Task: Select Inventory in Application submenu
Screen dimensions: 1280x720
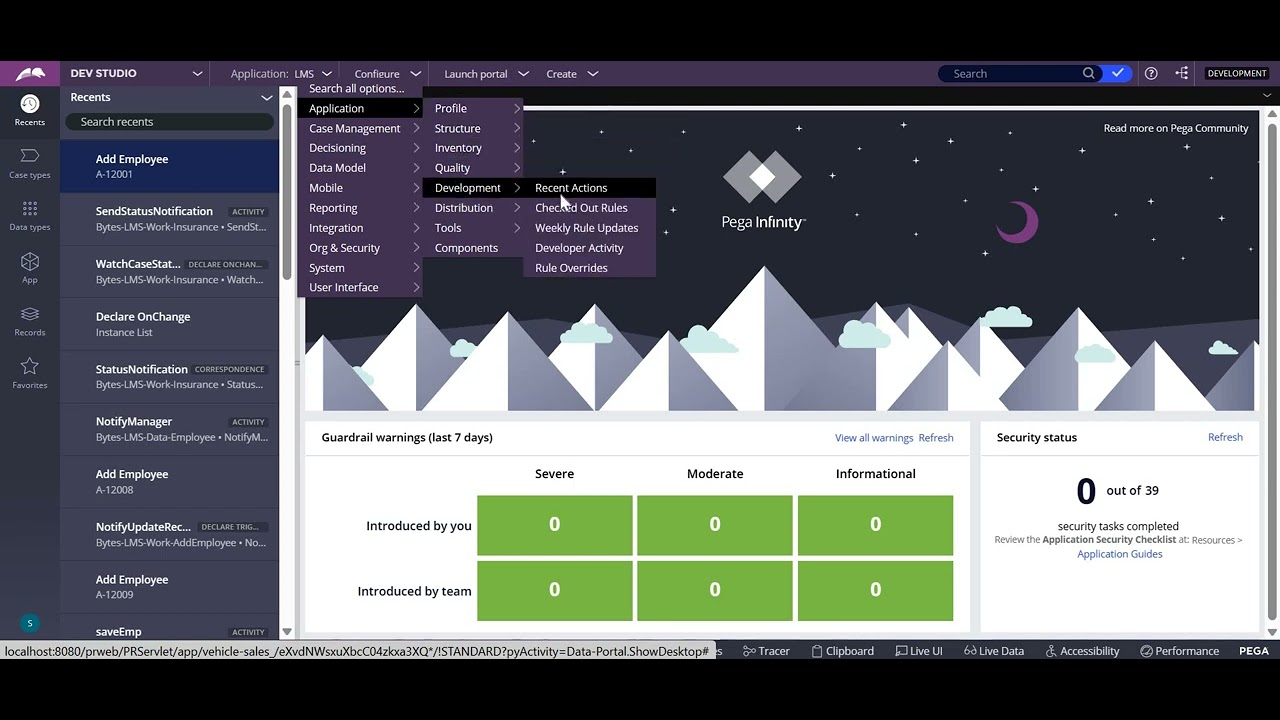Action: [x=475, y=148]
